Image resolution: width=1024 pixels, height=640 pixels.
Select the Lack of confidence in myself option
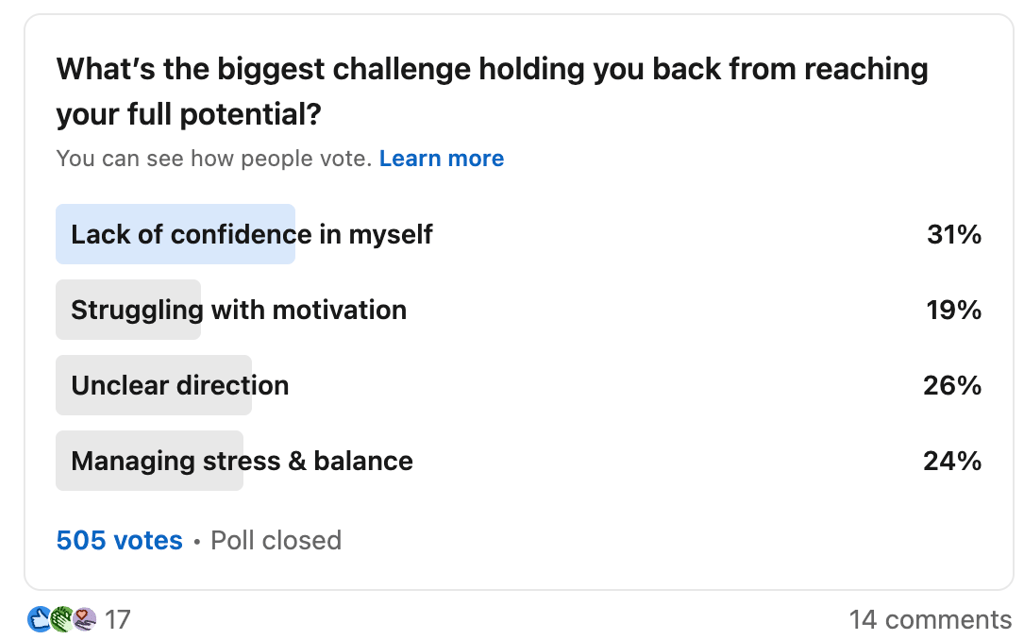click(x=251, y=234)
